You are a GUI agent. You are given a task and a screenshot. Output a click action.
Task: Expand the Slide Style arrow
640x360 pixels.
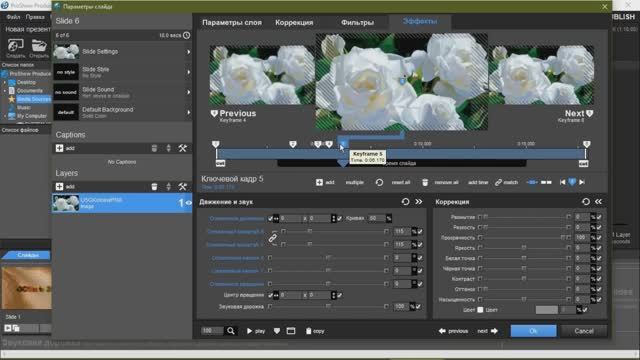pos(189,72)
